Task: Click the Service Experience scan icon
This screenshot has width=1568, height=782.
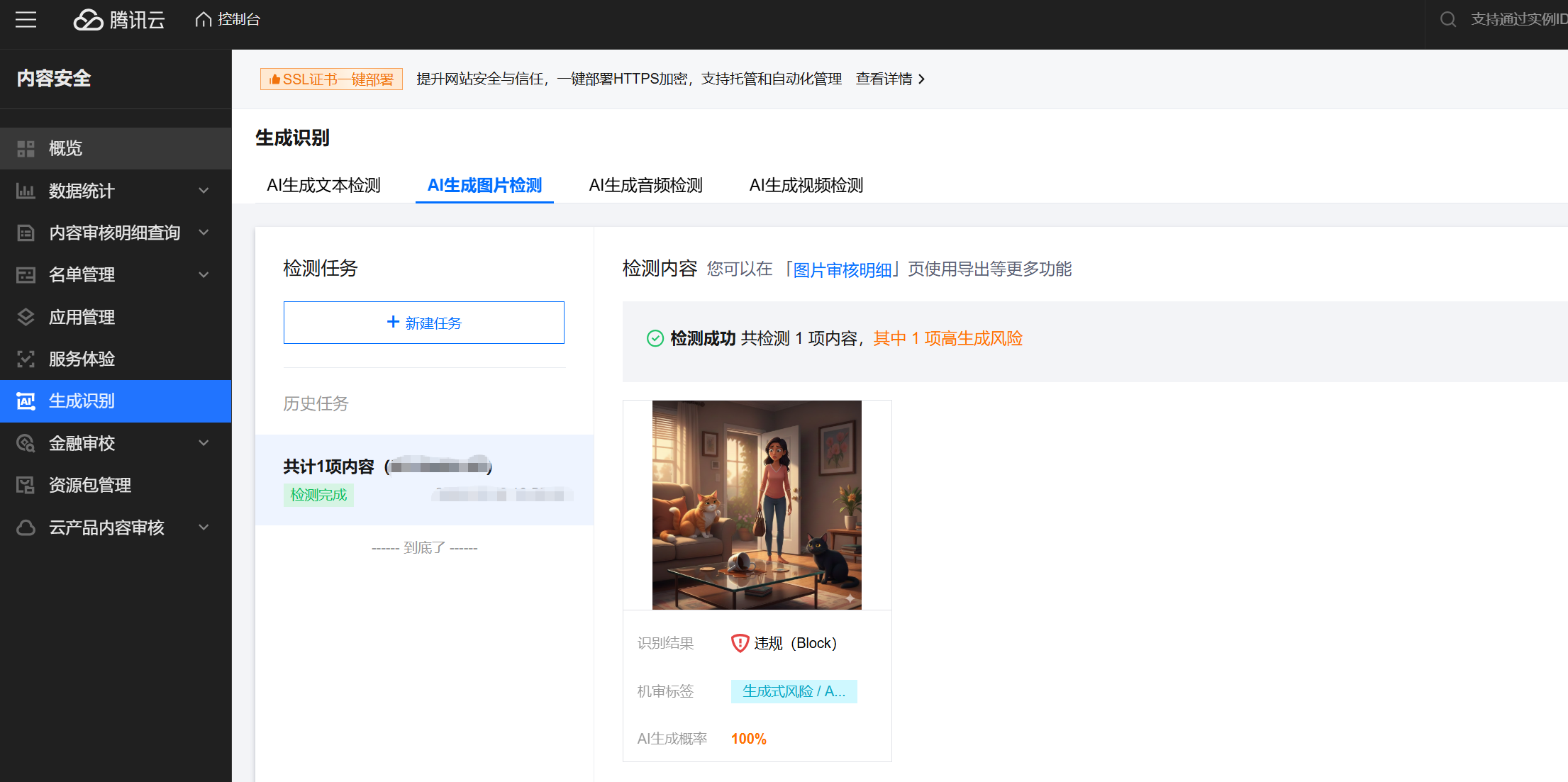Action: click(26, 359)
